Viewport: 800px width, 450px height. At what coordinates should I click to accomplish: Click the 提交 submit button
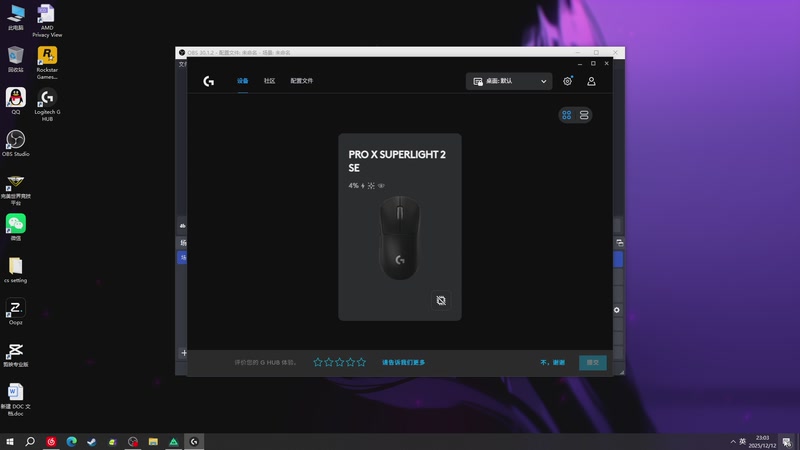pyautogui.click(x=592, y=363)
